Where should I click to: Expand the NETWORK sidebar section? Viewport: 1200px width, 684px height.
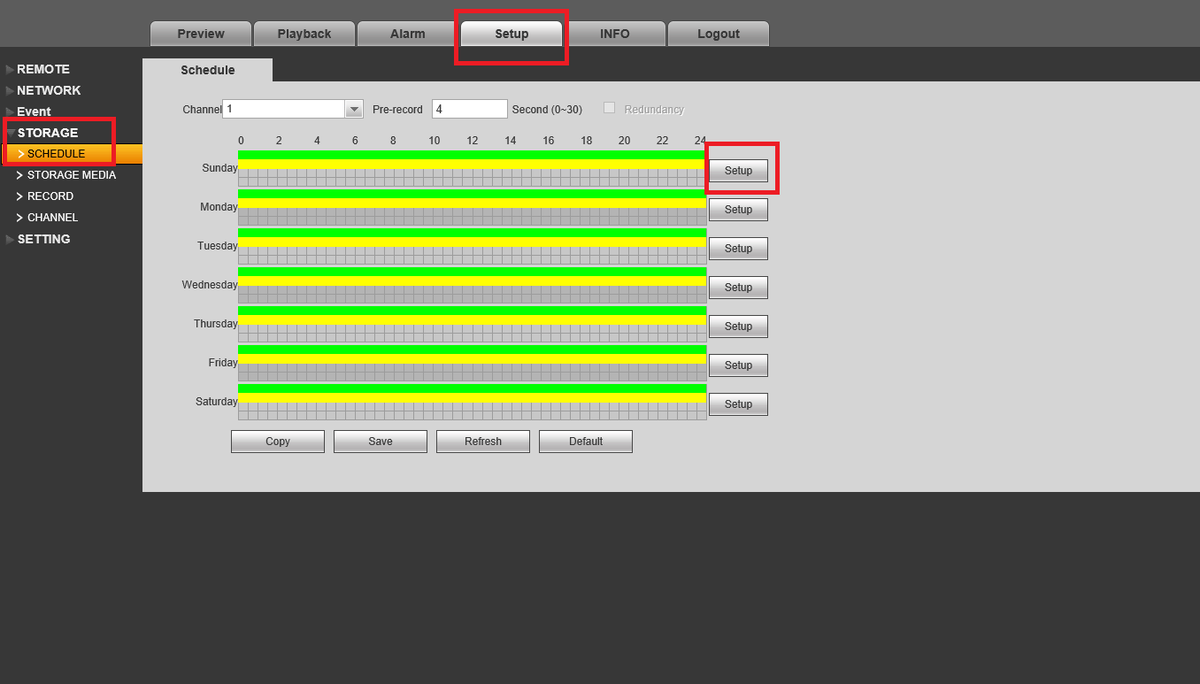[x=48, y=90]
